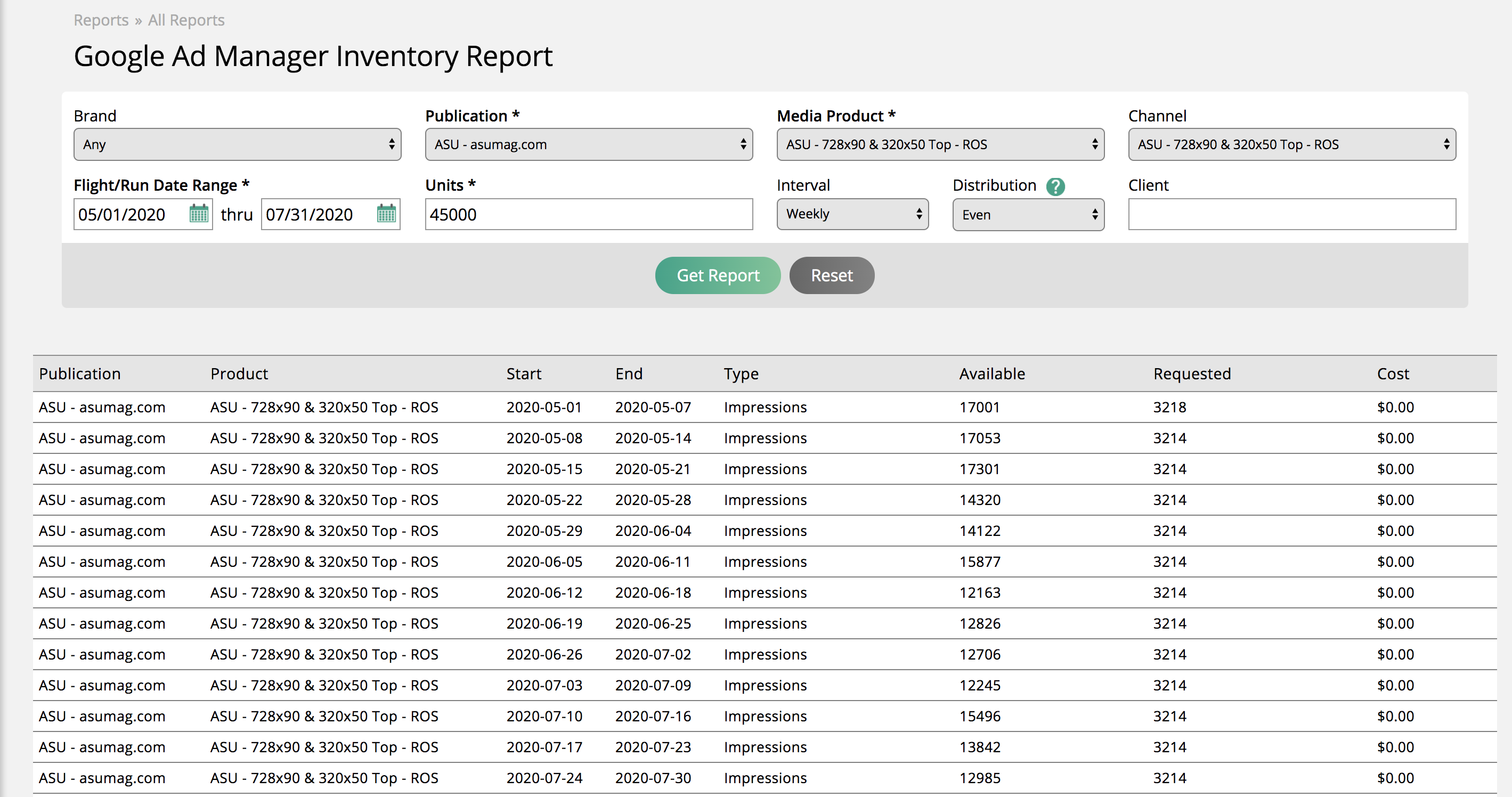Click the Google Ad Manager Inventory Report heading
Image resolution: width=1512 pixels, height=797 pixels.
click(313, 57)
